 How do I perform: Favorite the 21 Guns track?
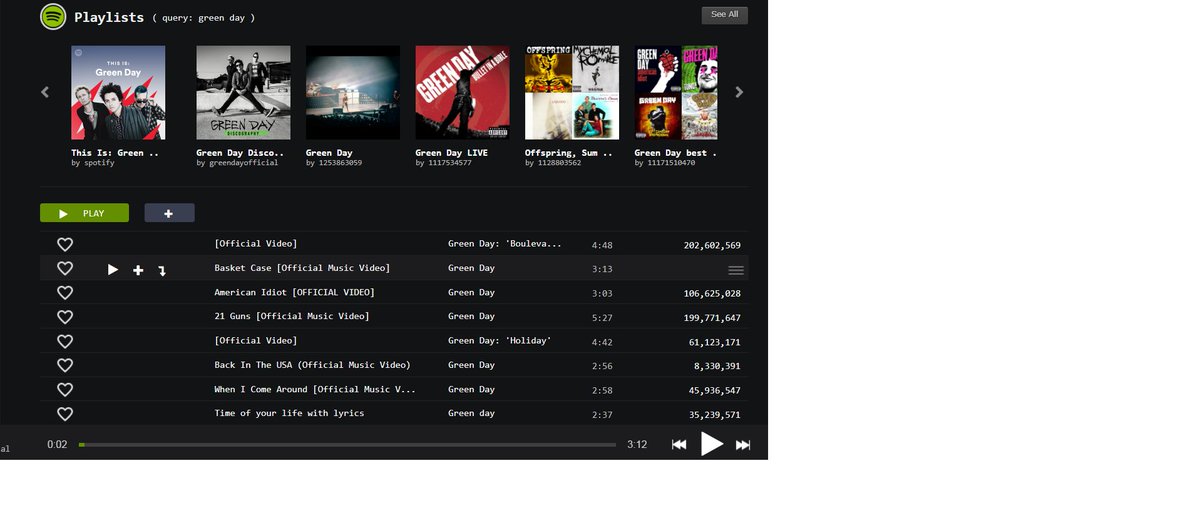[65, 316]
